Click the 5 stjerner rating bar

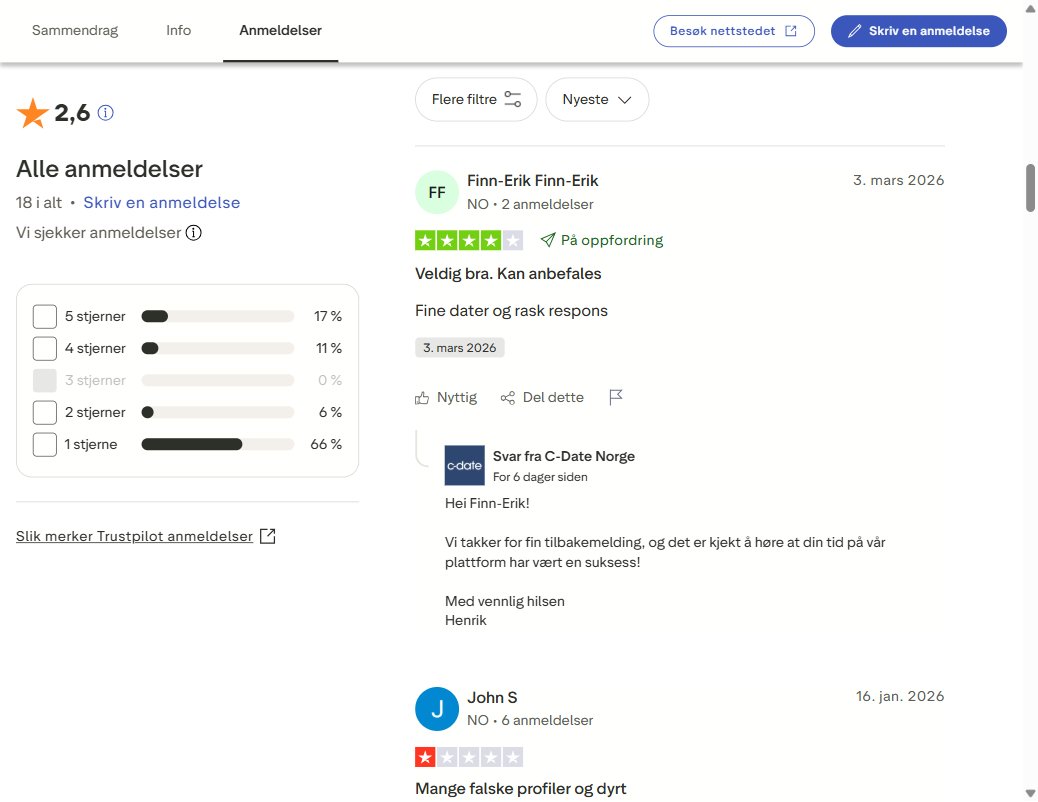pyautogui.click(x=218, y=317)
